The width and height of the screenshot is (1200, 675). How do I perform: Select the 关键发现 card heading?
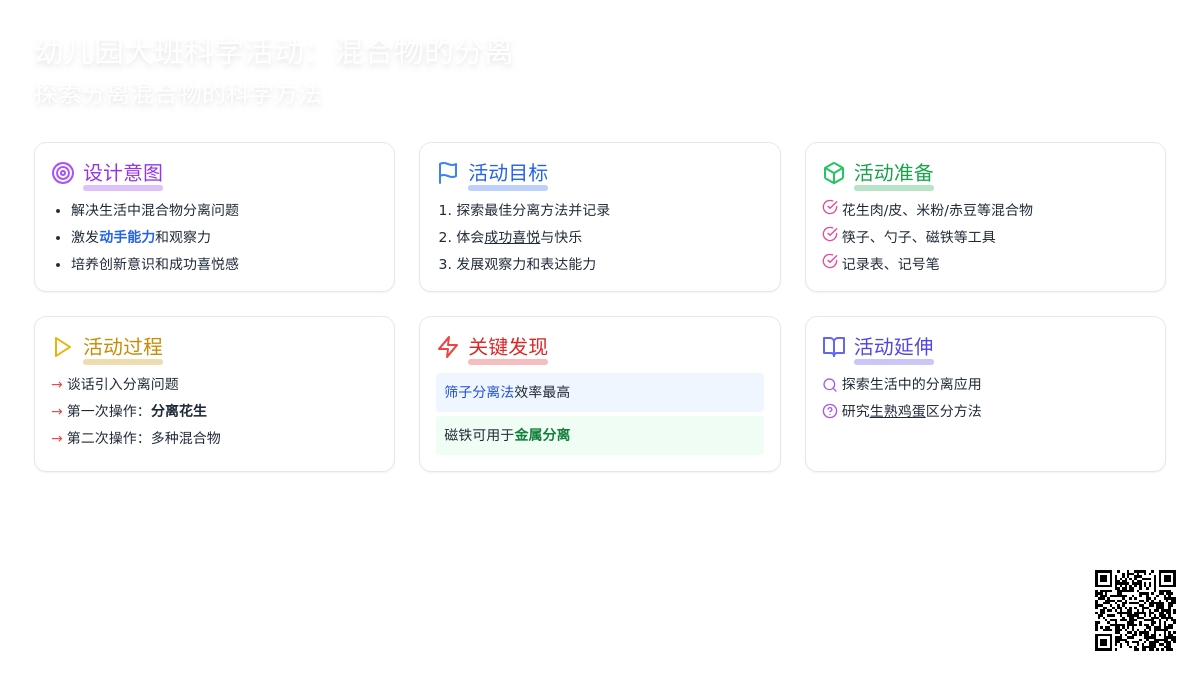(x=508, y=347)
